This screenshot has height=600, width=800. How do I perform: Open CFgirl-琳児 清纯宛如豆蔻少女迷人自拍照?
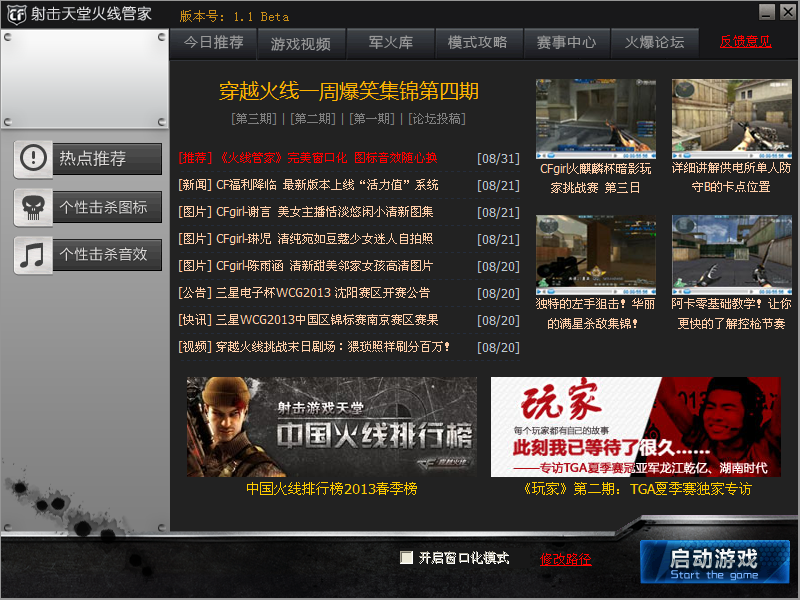(x=306, y=239)
